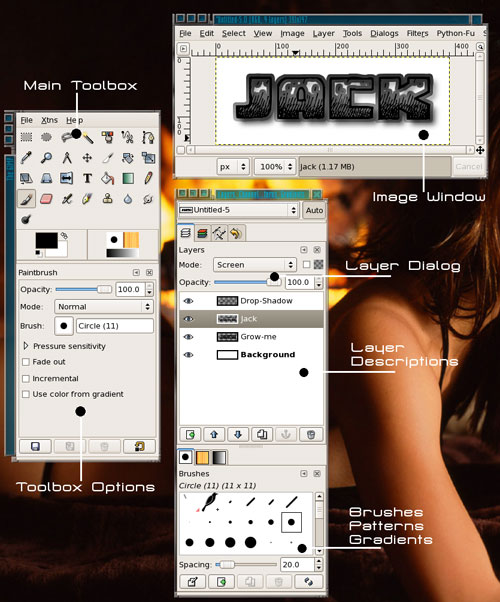500x602 pixels.
Task: Select the Zoom magnifier tool
Action: [46, 157]
